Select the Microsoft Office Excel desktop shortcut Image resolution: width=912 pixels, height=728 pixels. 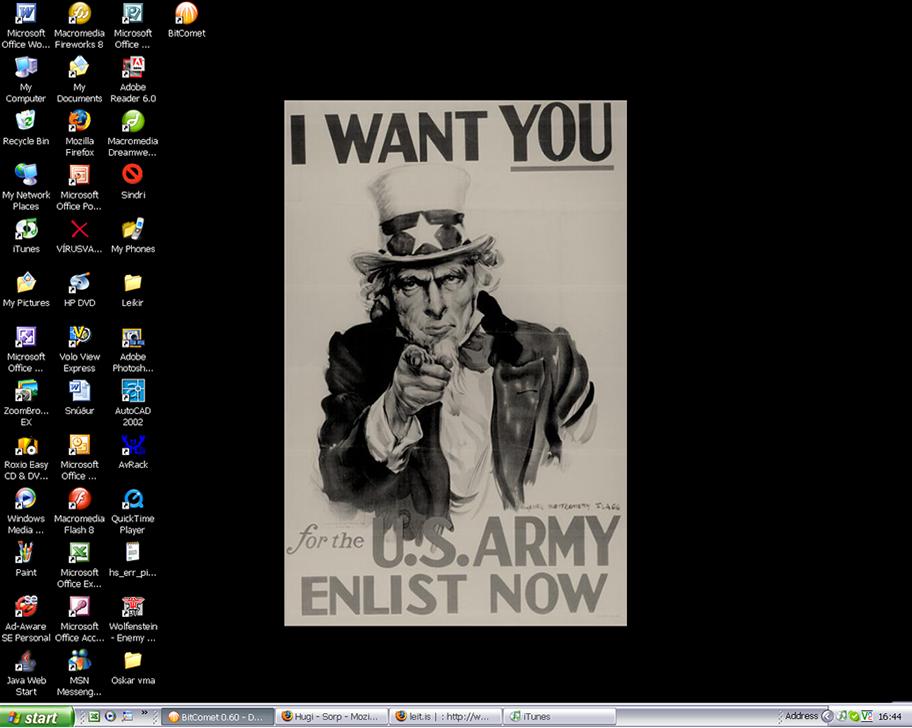click(79, 566)
